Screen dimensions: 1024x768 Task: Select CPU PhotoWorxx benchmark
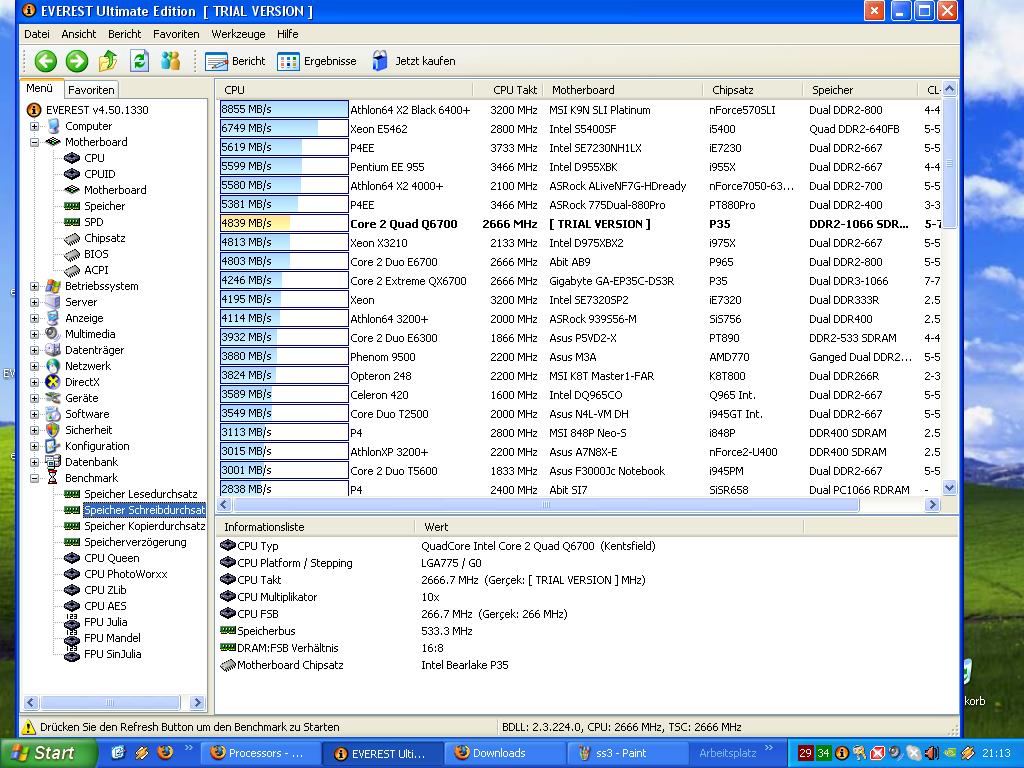pyautogui.click(x=125, y=574)
